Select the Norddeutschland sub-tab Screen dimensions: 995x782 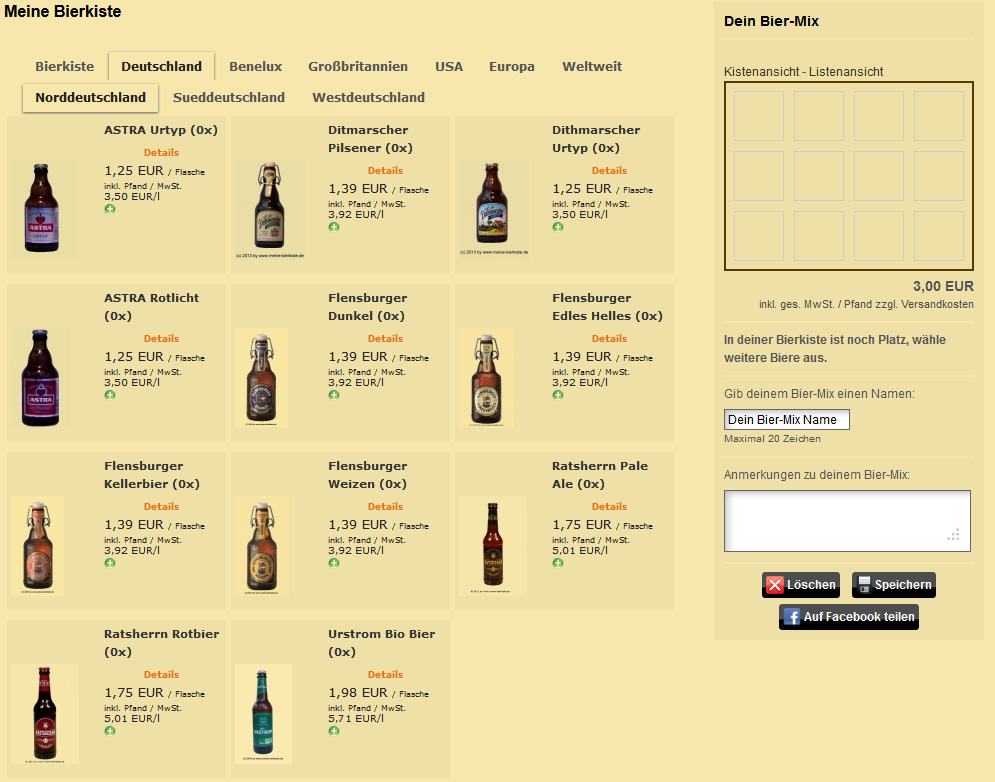[91, 98]
